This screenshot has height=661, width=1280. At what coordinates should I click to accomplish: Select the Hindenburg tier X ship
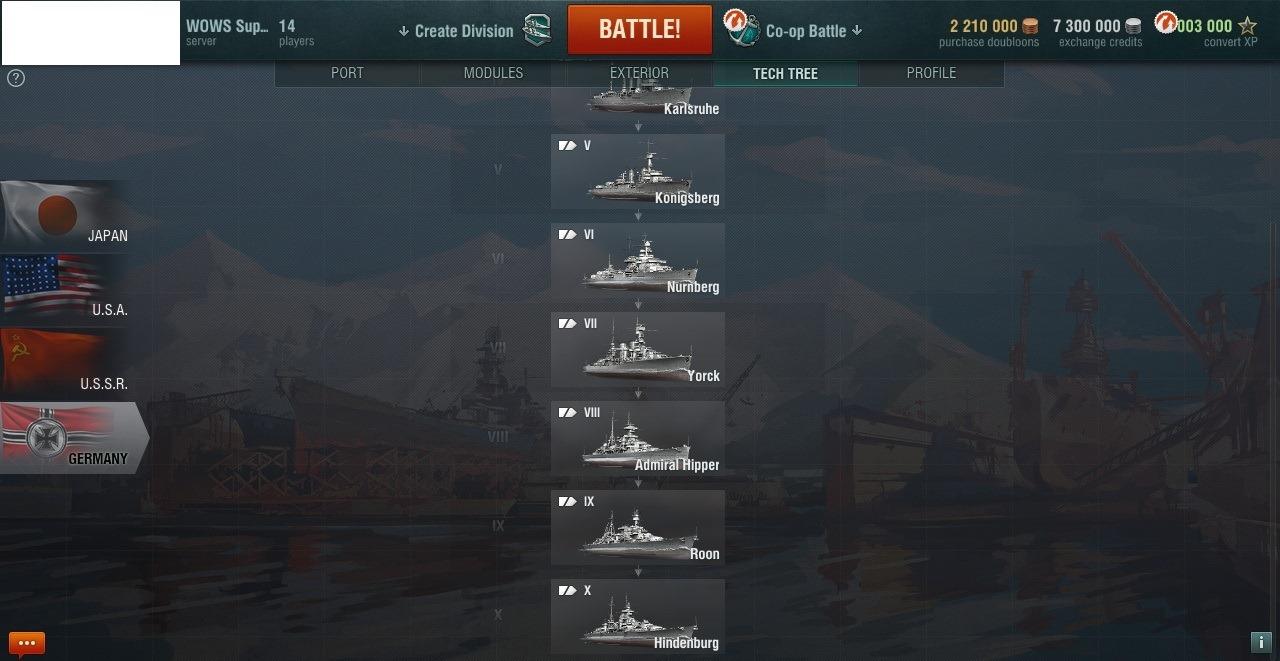[x=638, y=617]
